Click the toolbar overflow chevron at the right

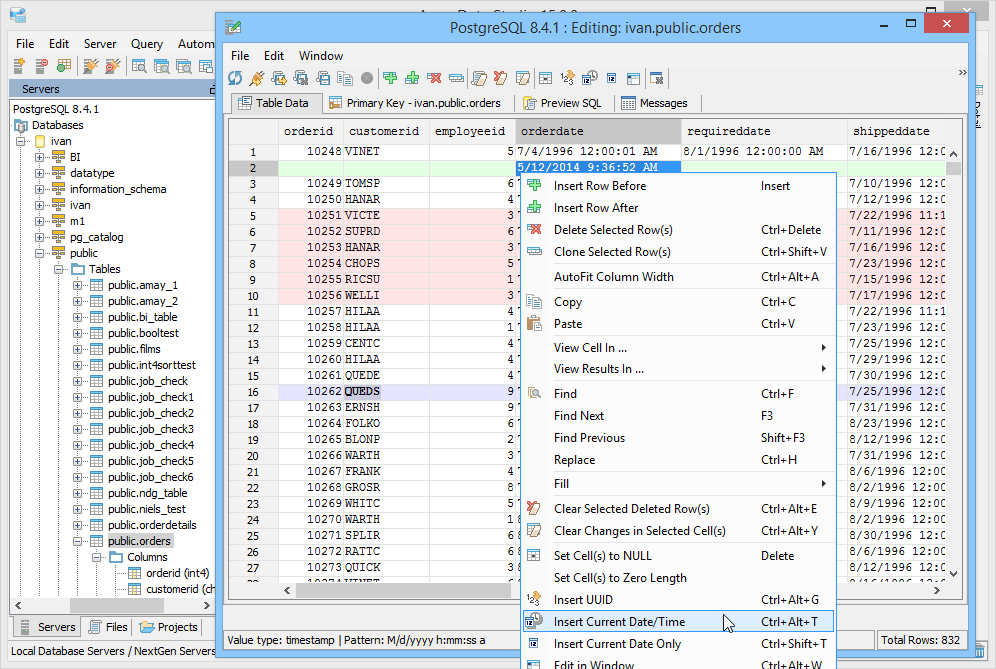point(962,72)
